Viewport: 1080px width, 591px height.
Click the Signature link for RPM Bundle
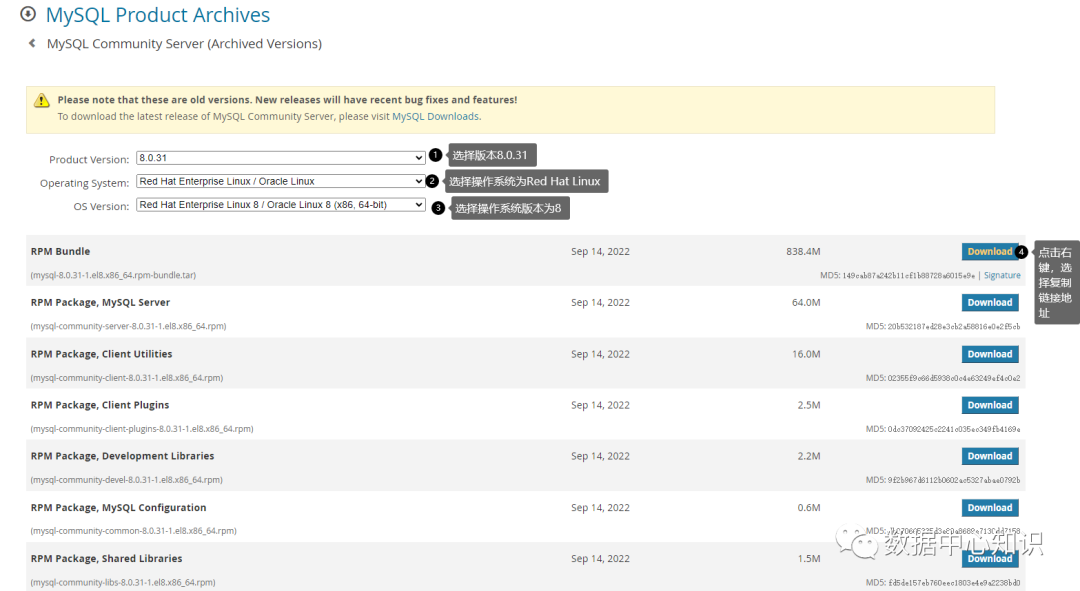1002,276
